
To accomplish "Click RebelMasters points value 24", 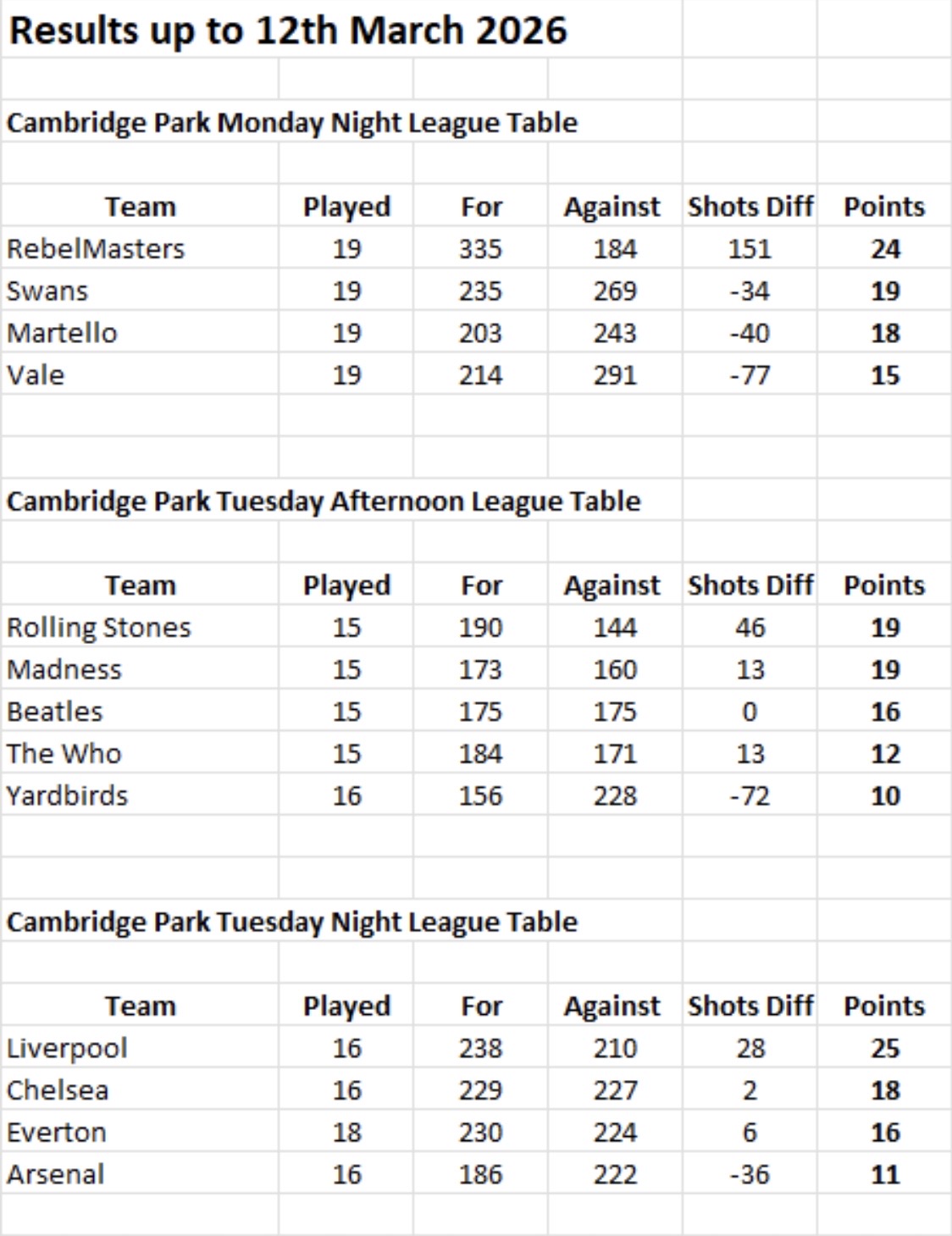I will (x=885, y=249).
